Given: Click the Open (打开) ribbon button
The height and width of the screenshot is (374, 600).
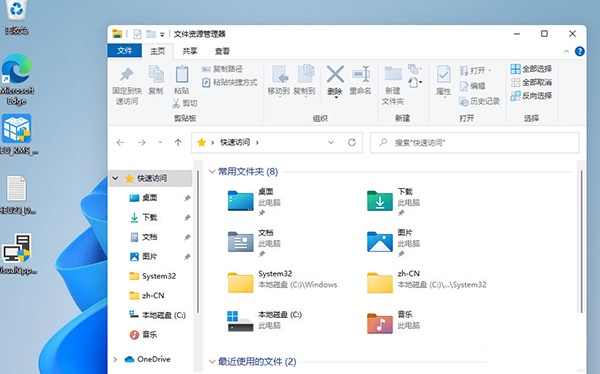Looking at the screenshot, I should click(x=475, y=70).
